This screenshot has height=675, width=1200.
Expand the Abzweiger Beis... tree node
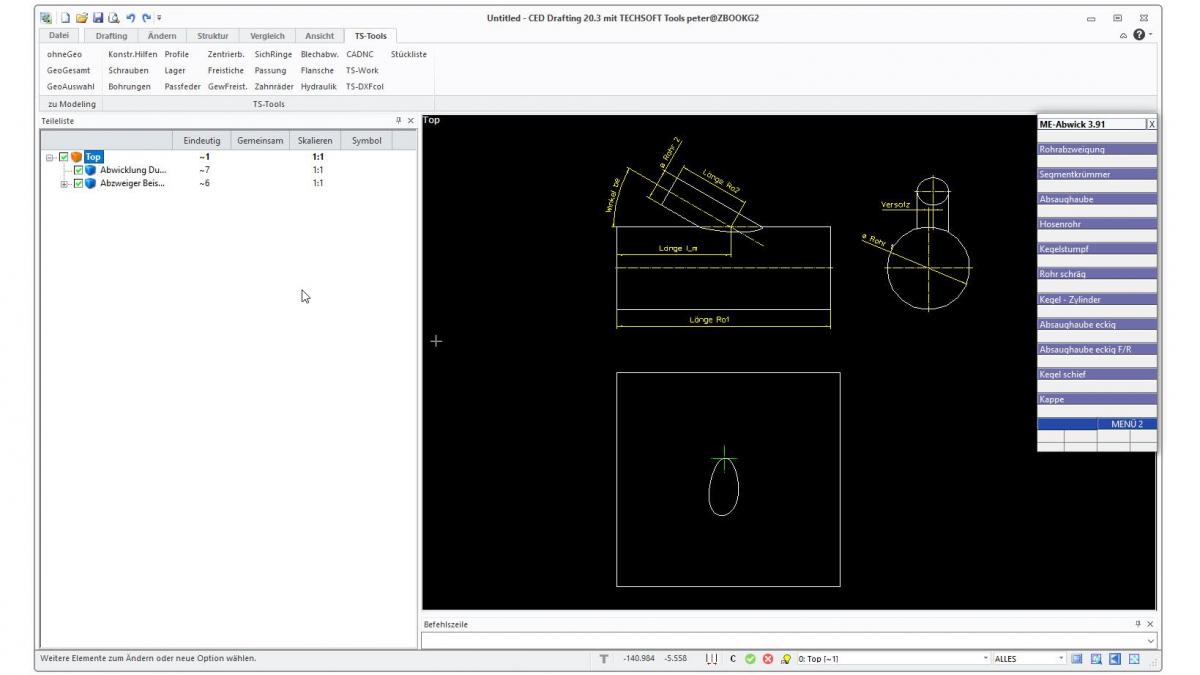coord(65,183)
